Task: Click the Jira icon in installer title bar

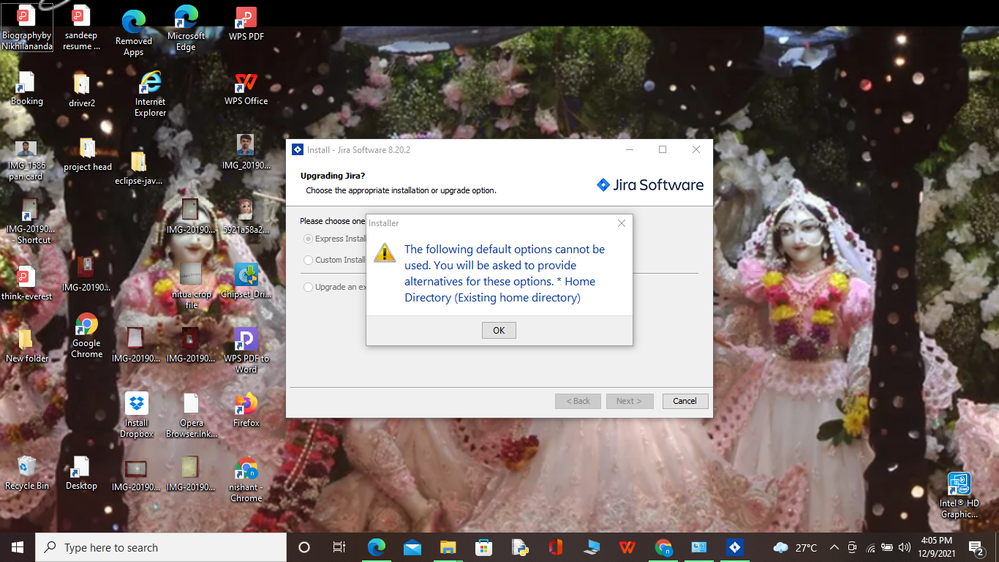Action: 297,150
